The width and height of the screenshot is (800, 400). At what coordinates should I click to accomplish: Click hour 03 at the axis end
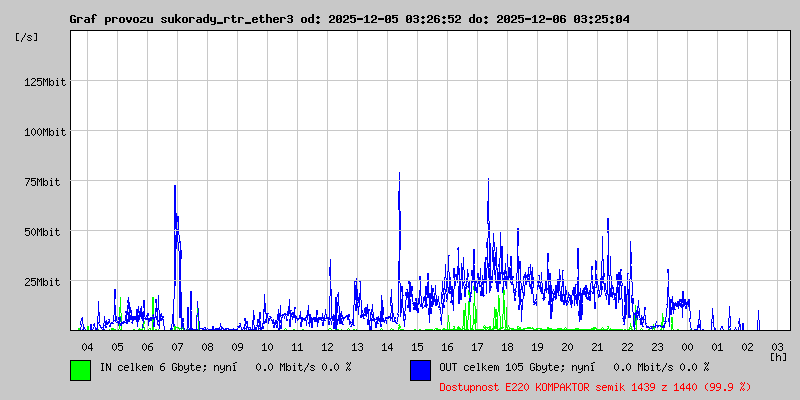(777, 346)
